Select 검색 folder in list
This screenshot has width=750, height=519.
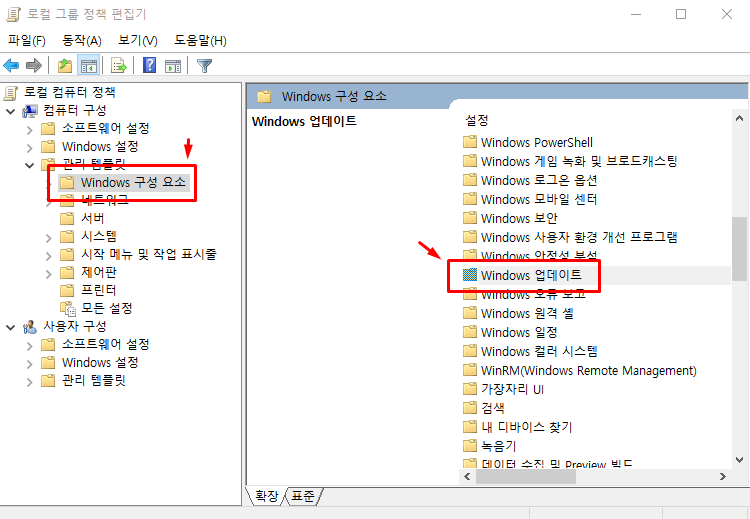click(x=493, y=408)
